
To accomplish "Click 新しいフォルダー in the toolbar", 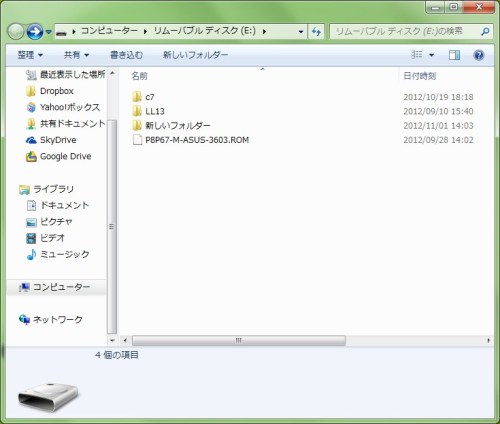I will pos(195,55).
